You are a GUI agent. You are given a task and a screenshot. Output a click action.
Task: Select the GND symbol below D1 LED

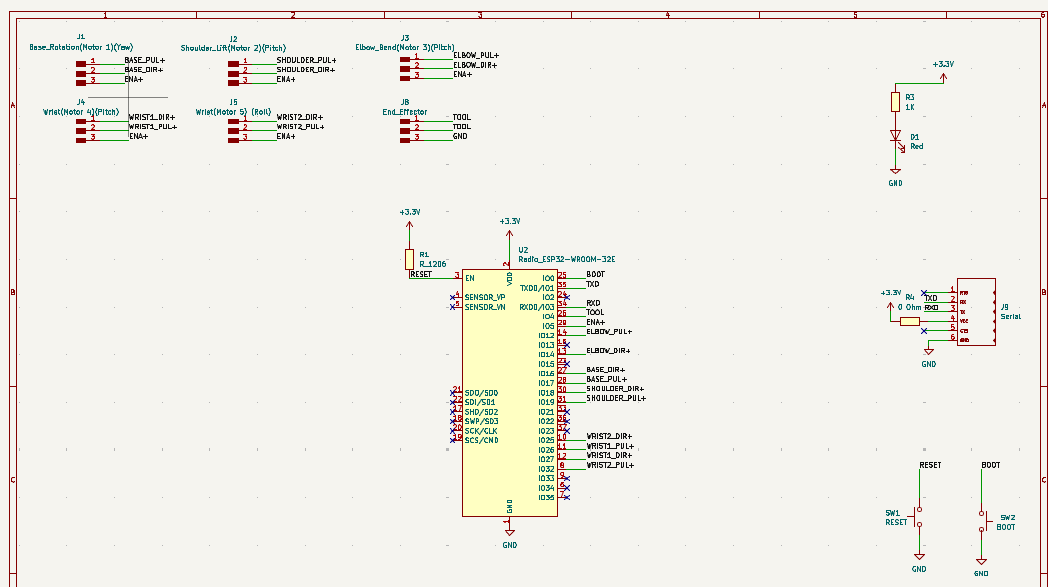895,171
